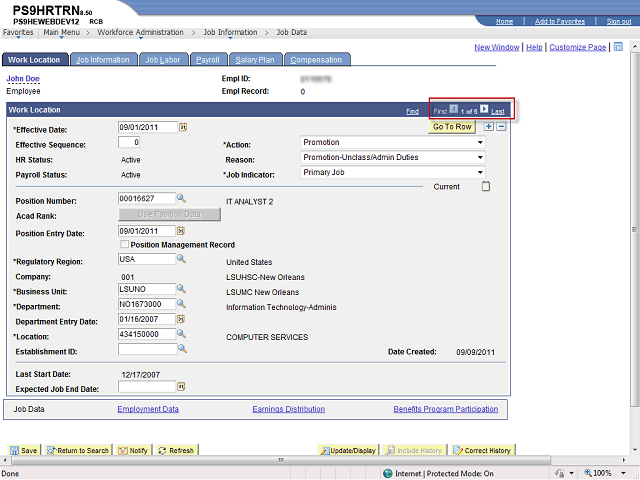The width and height of the screenshot is (640, 480).
Task: Switch to Job Labor tab
Action: tap(163, 60)
